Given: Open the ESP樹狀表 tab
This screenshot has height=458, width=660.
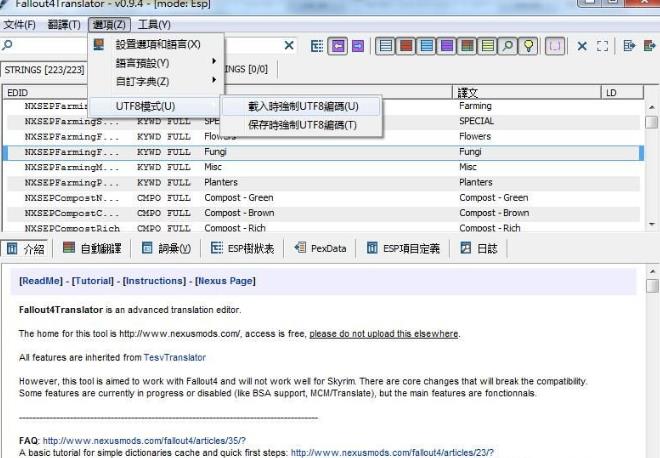Looking at the screenshot, I should [242, 249].
